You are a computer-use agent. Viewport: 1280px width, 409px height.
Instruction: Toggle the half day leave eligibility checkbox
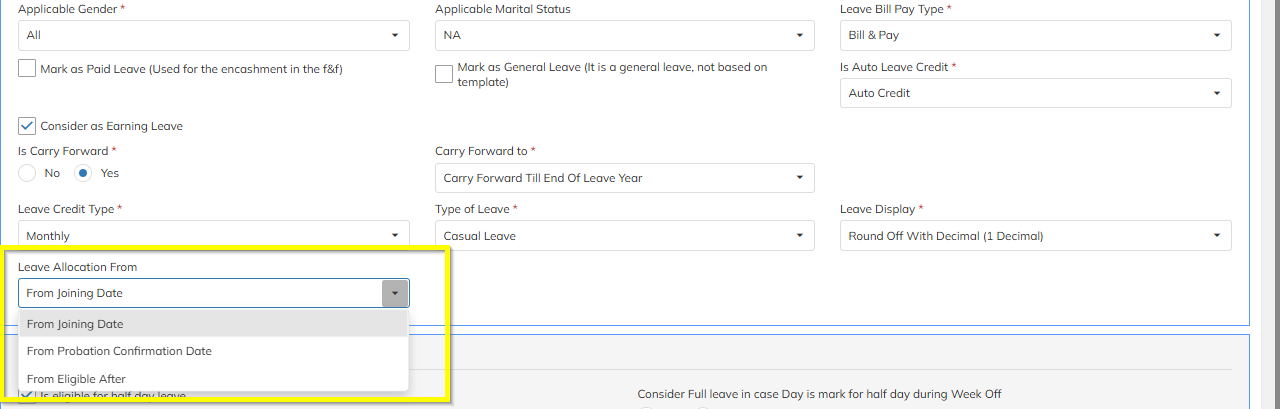coord(27,398)
